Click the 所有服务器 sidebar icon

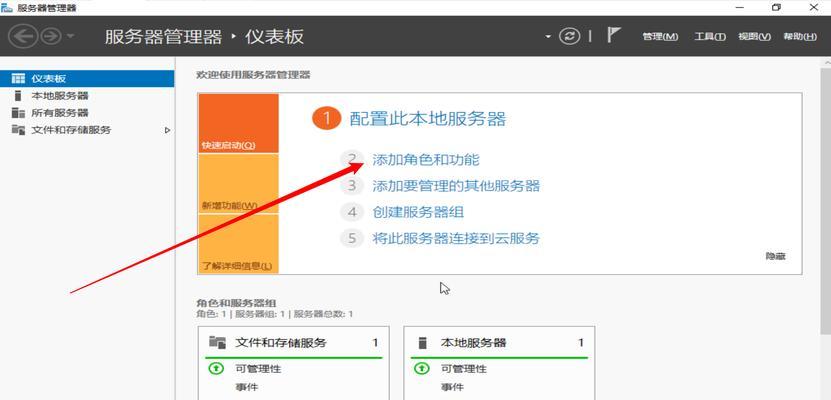(x=19, y=113)
